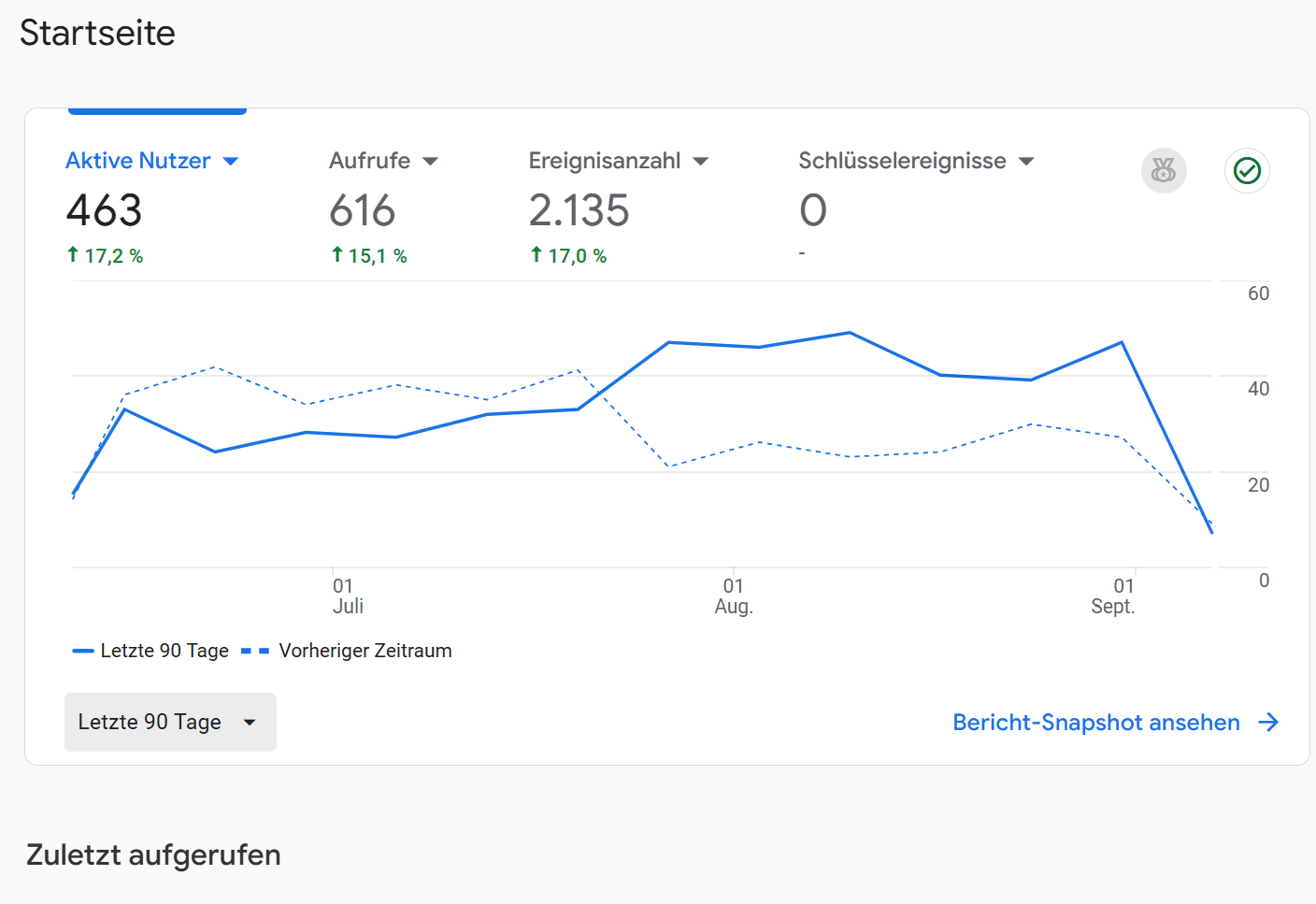The image size is (1316, 904).
Task: Click the Zuletzt aufgerufen section heading
Action: (153, 854)
